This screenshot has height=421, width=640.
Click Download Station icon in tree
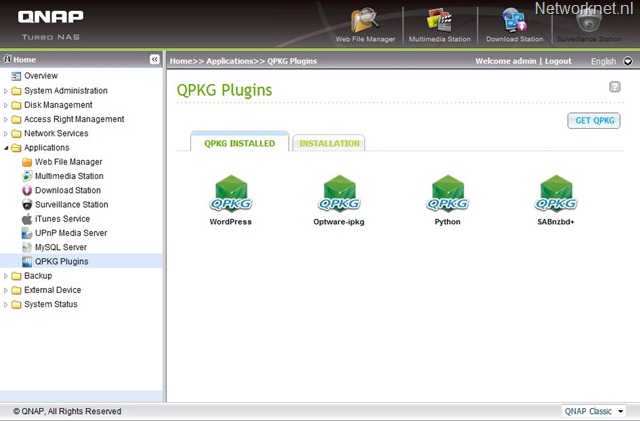pos(27,190)
